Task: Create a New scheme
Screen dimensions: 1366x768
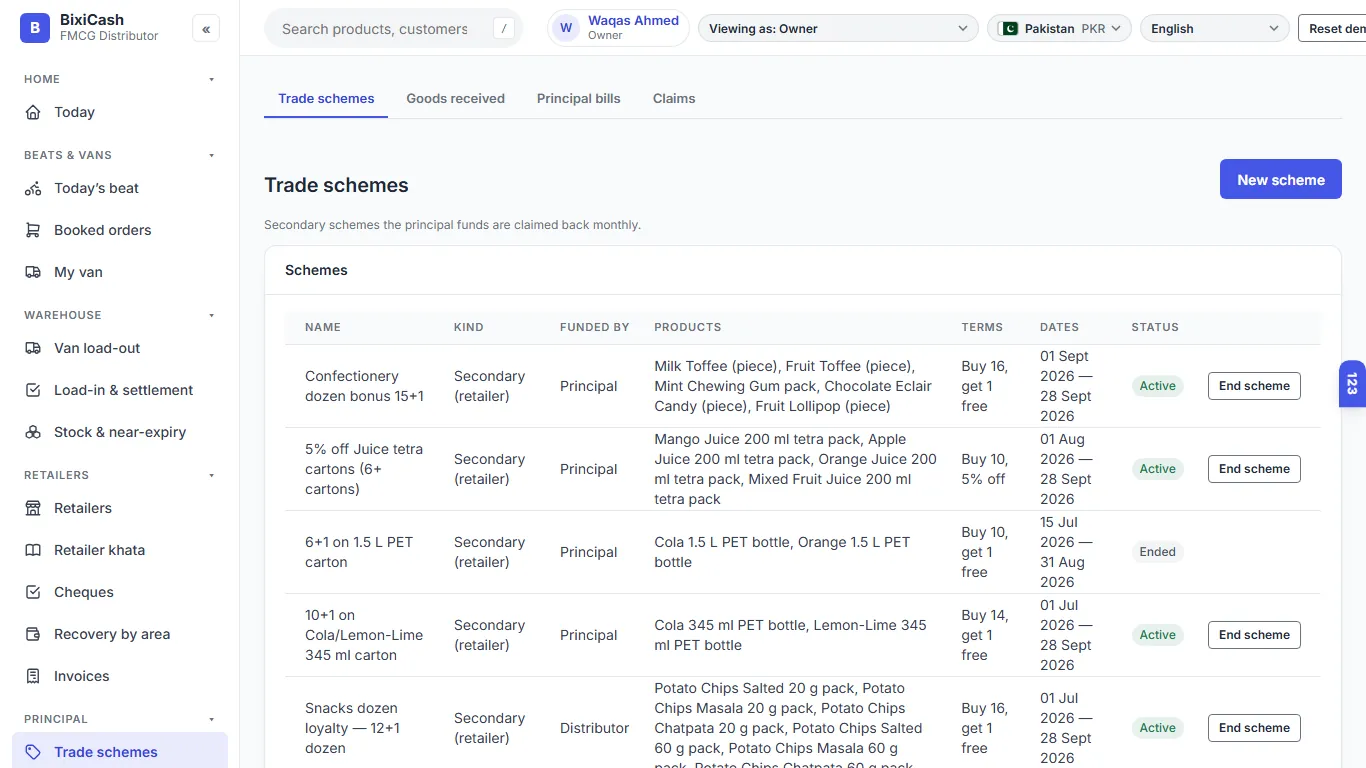Action: (1280, 180)
